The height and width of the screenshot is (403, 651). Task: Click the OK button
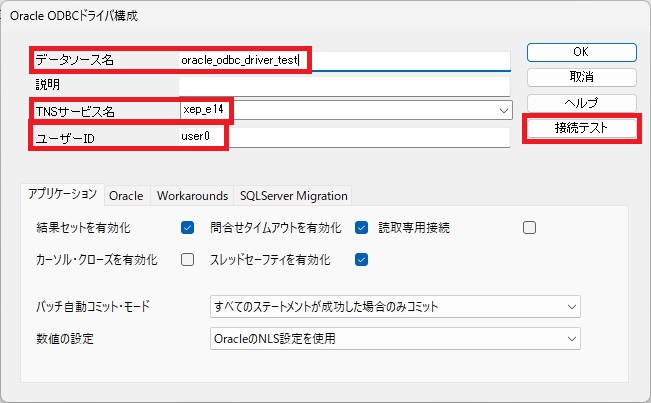tap(581, 52)
